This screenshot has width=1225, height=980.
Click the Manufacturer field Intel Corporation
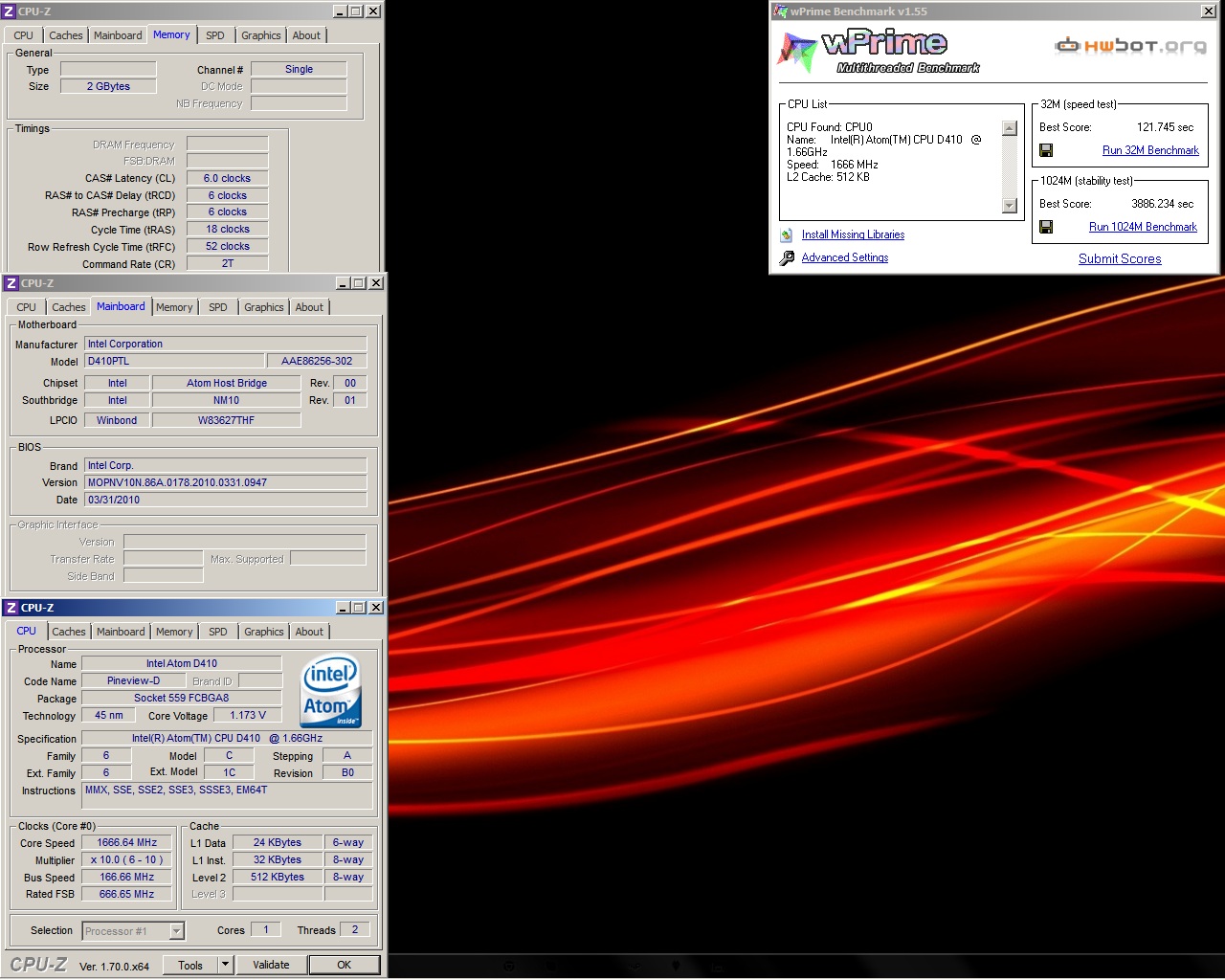(226, 344)
